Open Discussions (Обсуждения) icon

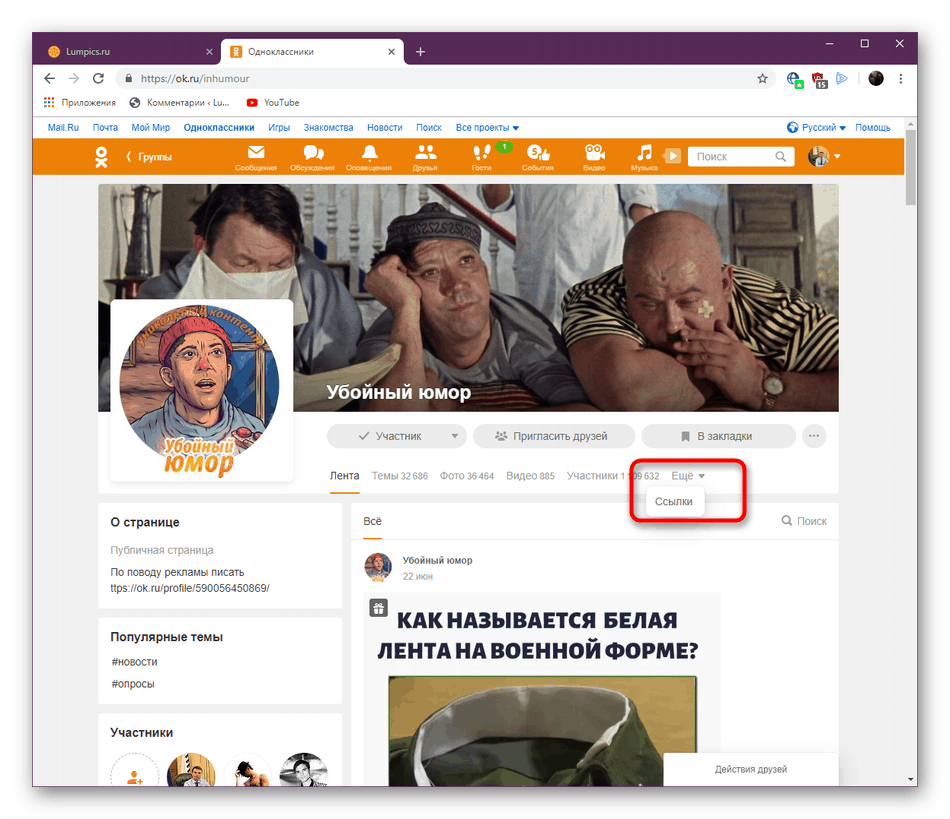[x=312, y=157]
